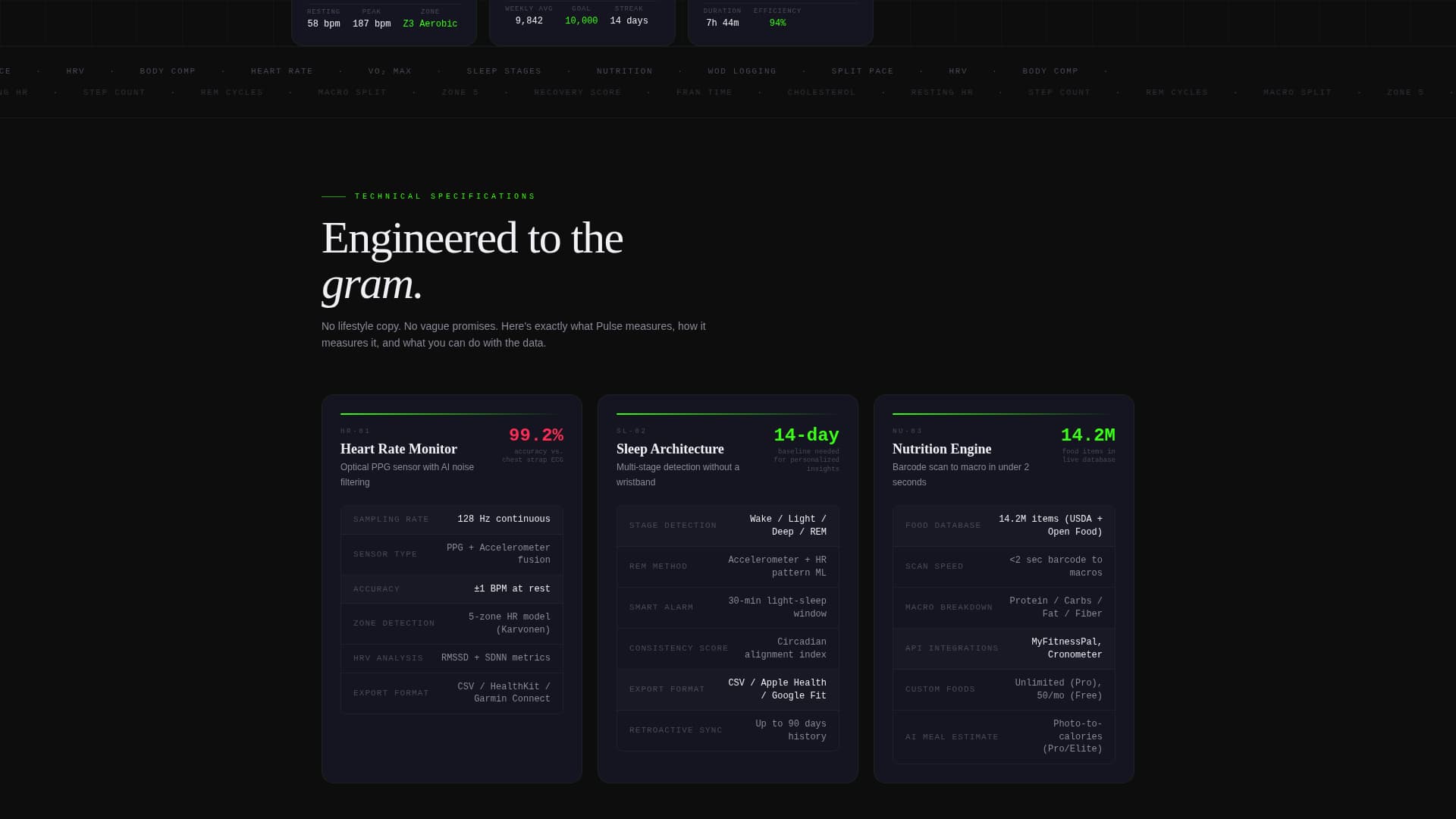Click the 'Optical PPG sensor' description text
The image size is (1456, 819).
(407, 475)
